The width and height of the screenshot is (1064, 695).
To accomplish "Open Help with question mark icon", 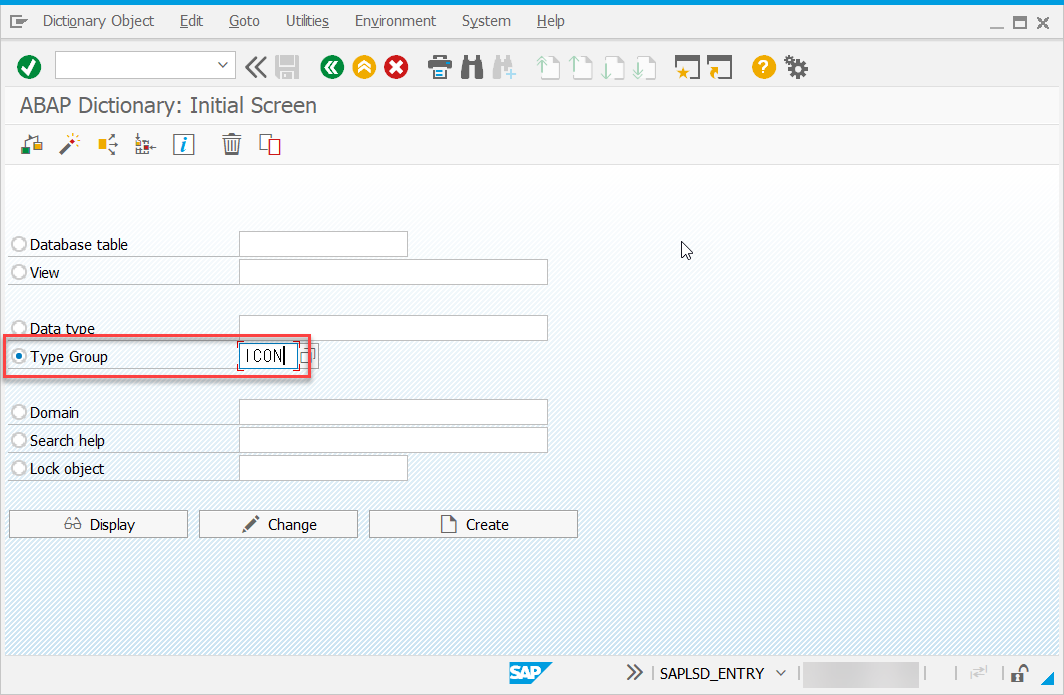I will 764,67.
